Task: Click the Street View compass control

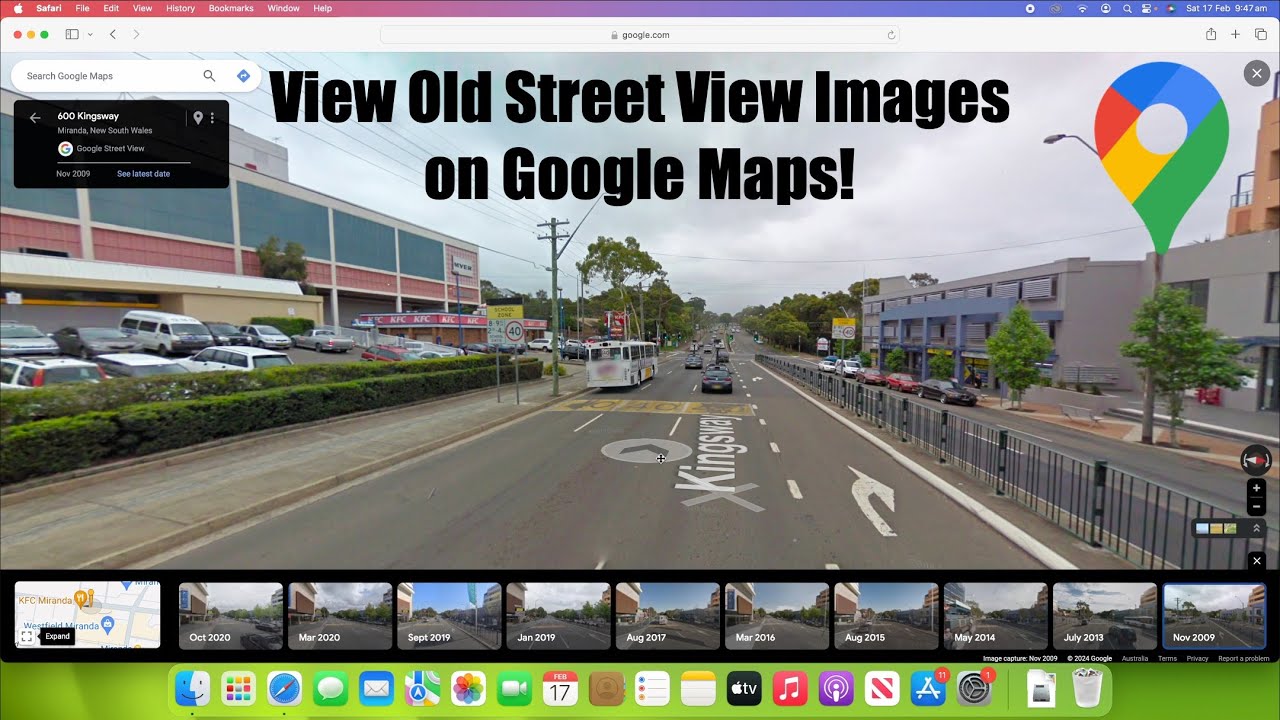Action: click(x=1256, y=460)
